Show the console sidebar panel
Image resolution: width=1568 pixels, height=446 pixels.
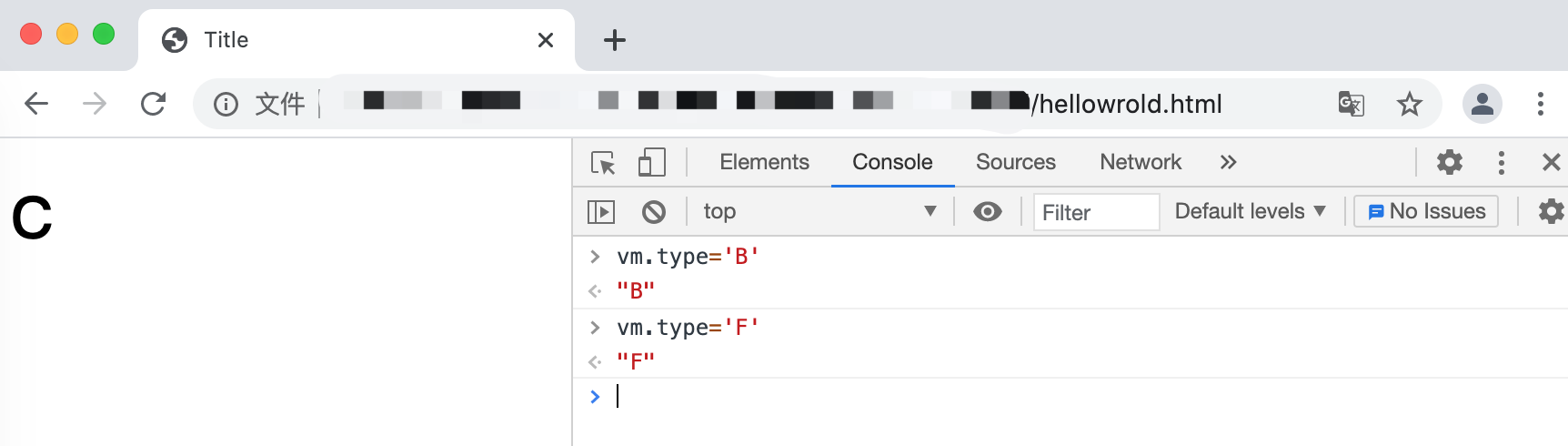(601, 212)
